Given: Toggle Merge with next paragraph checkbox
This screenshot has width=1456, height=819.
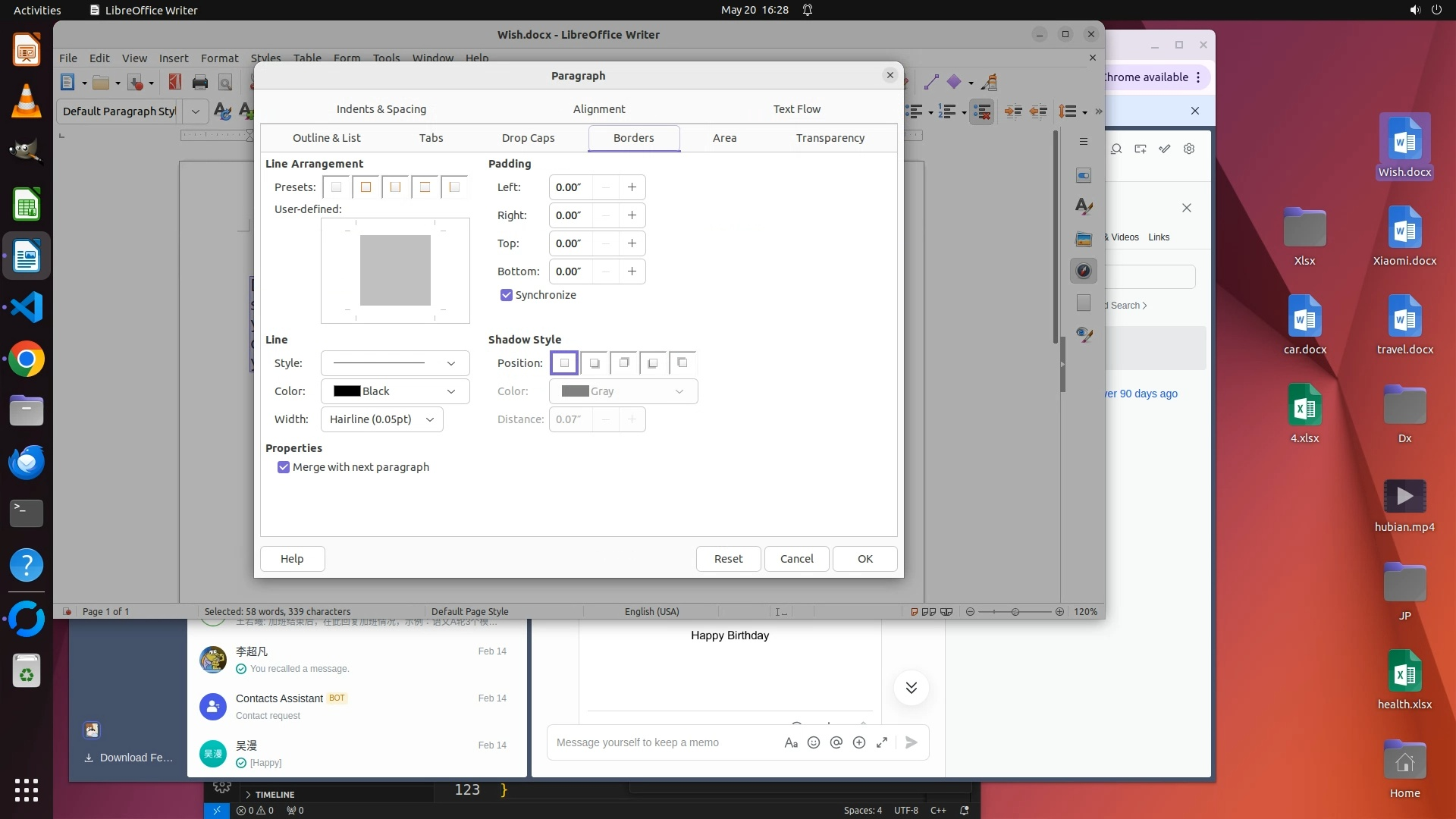Looking at the screenshot, I should tap(284, 467).
